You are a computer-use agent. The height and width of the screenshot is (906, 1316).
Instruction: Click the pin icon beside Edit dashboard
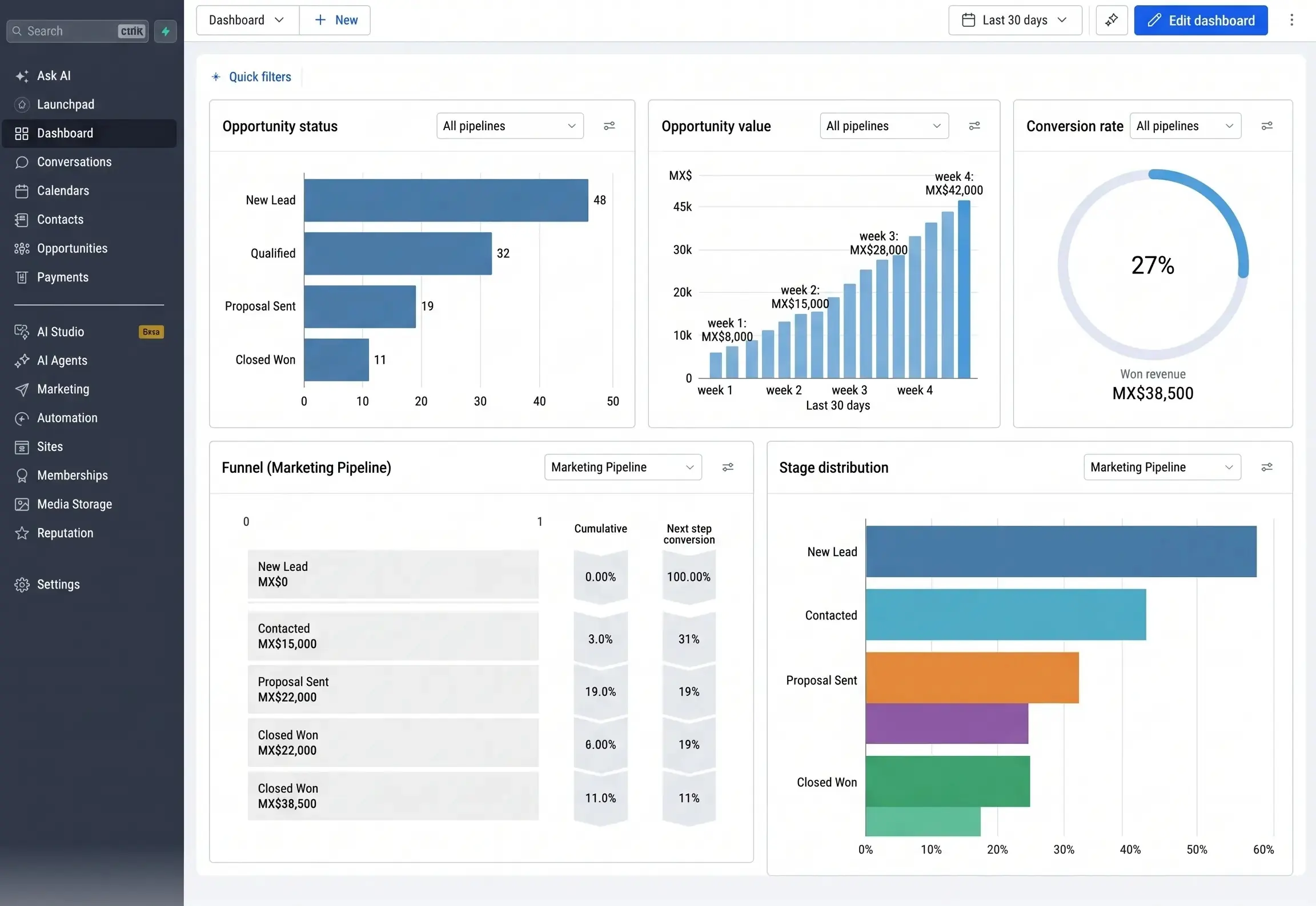click(1111, 21)
